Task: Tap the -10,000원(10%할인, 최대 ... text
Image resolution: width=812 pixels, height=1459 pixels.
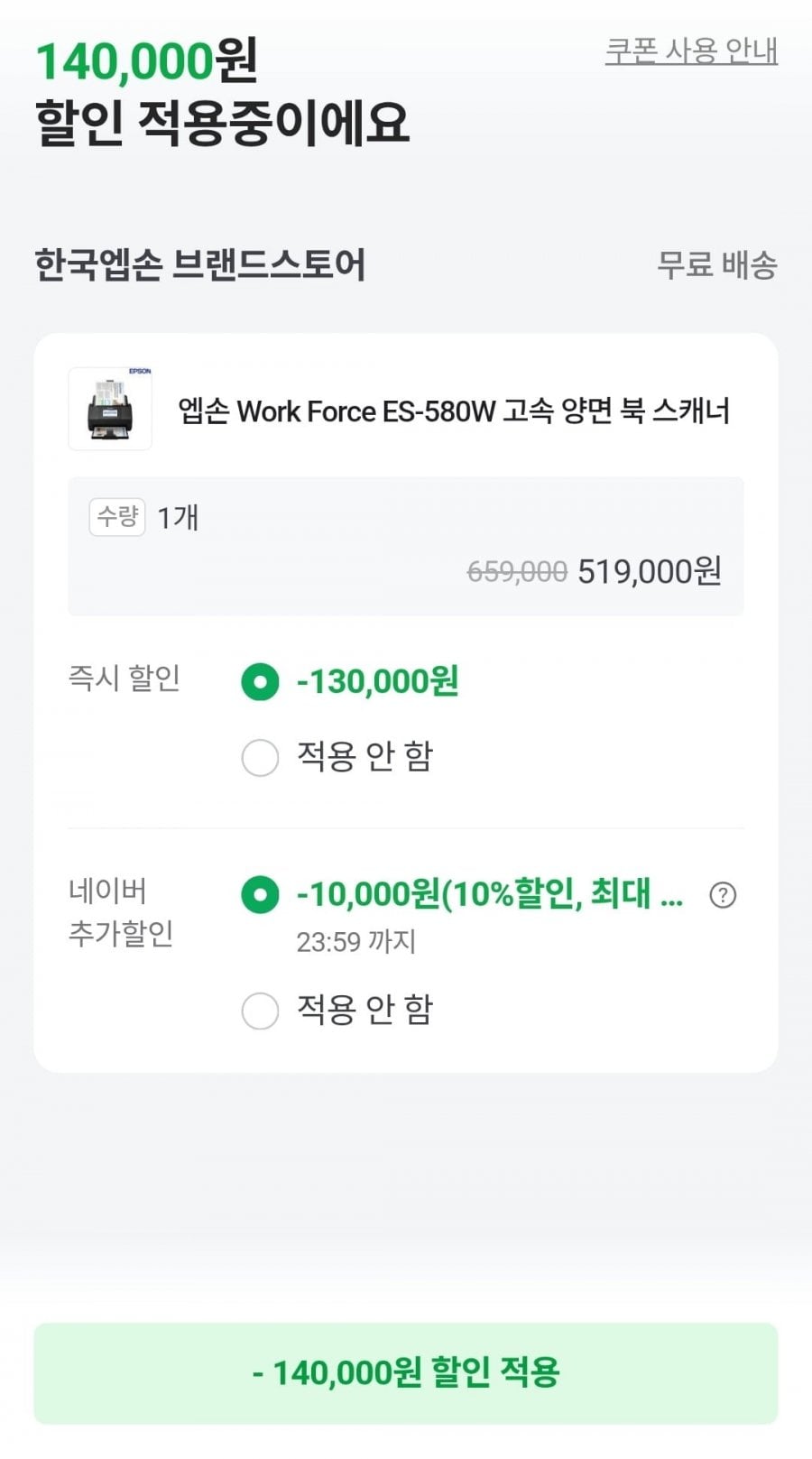Action: click(489, 894)
